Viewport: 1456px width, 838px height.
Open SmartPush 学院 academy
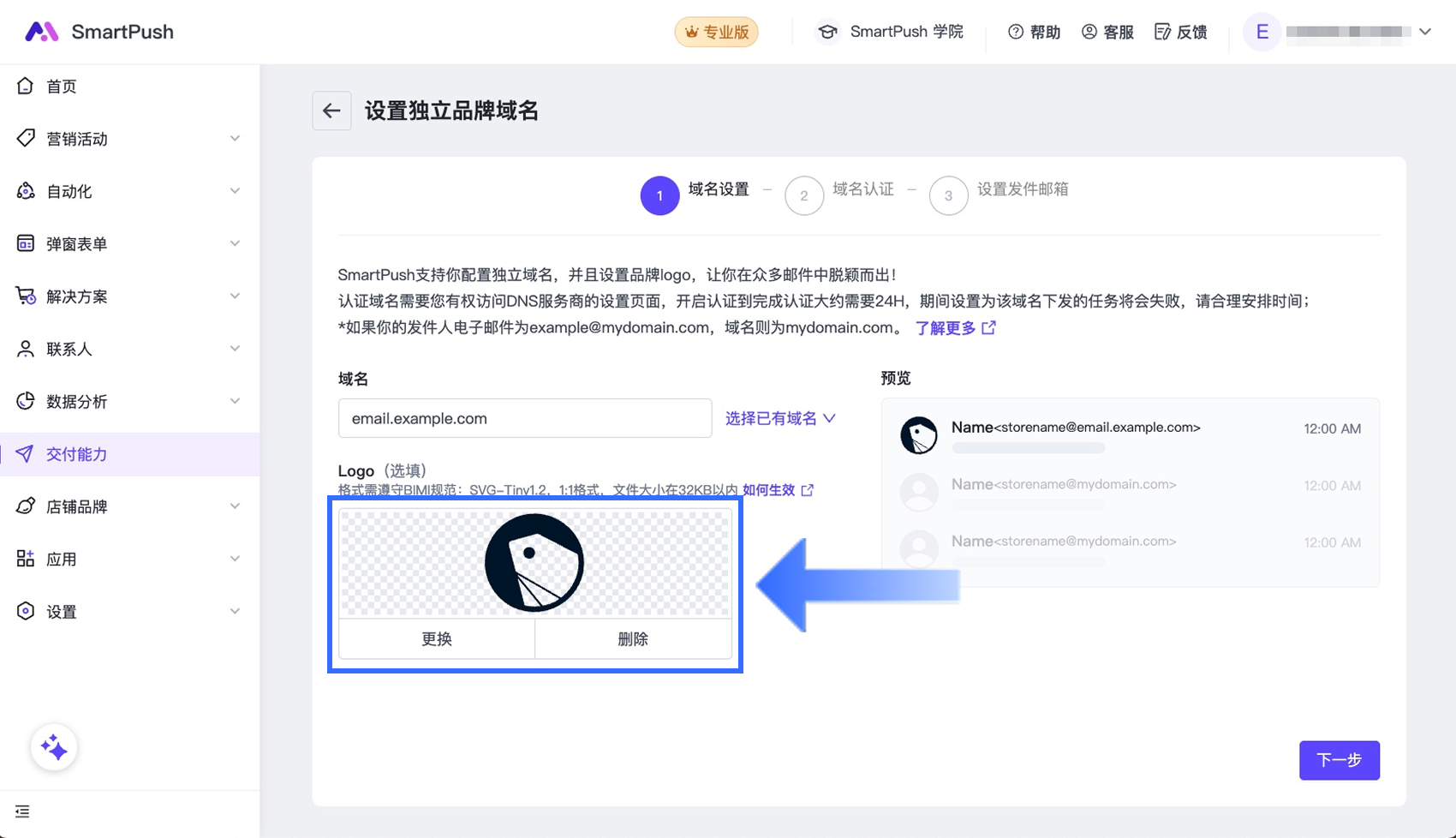[890, 32]
